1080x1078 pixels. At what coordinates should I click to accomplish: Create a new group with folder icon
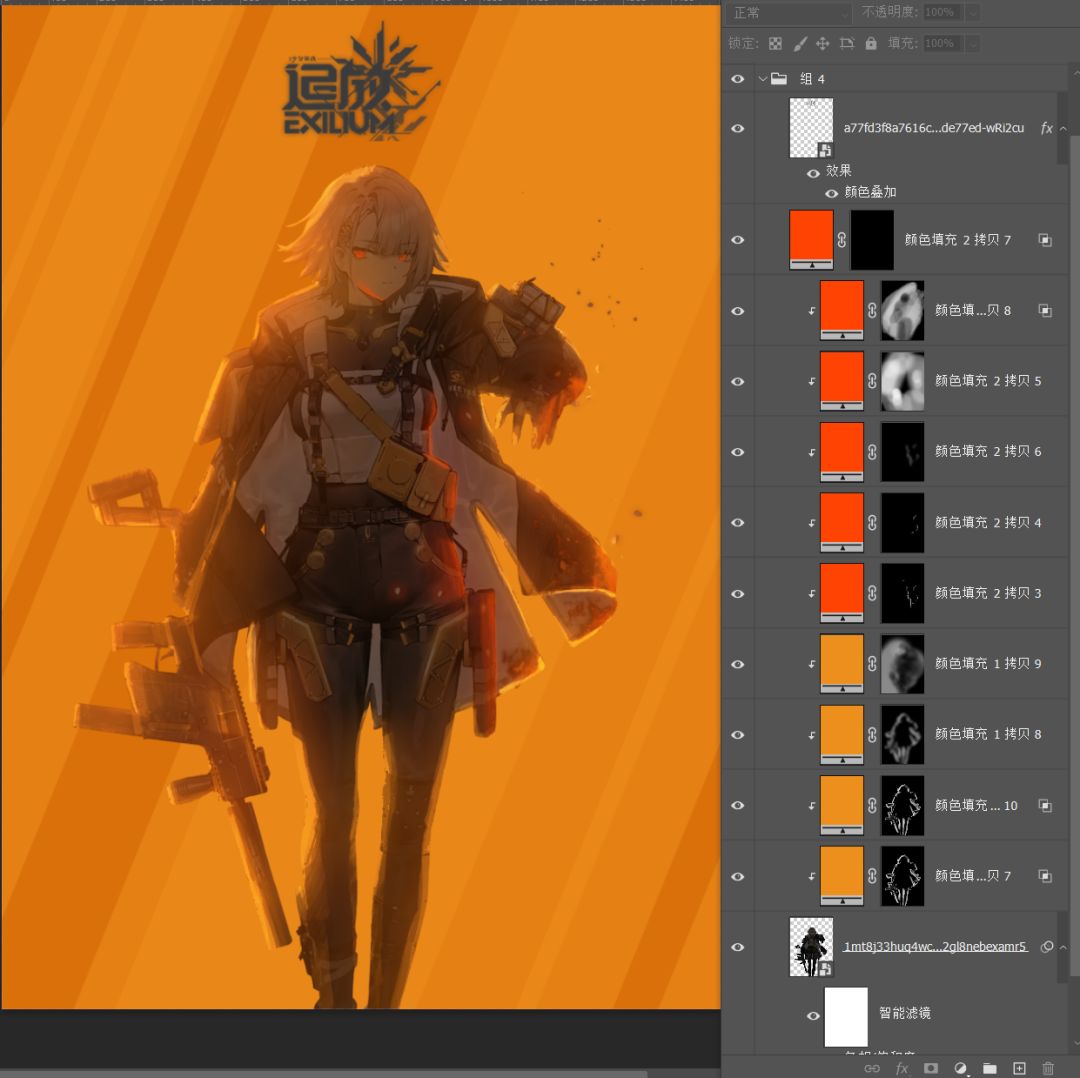point(989,1068)
